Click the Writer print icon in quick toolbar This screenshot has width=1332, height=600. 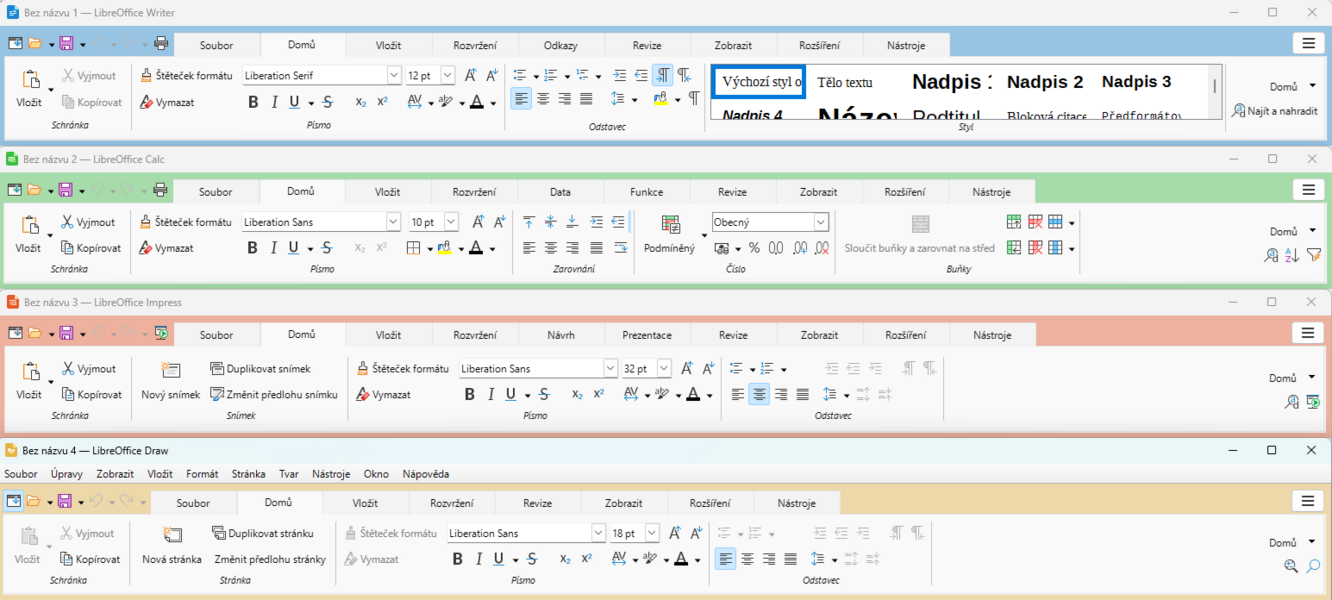point(161,44)
